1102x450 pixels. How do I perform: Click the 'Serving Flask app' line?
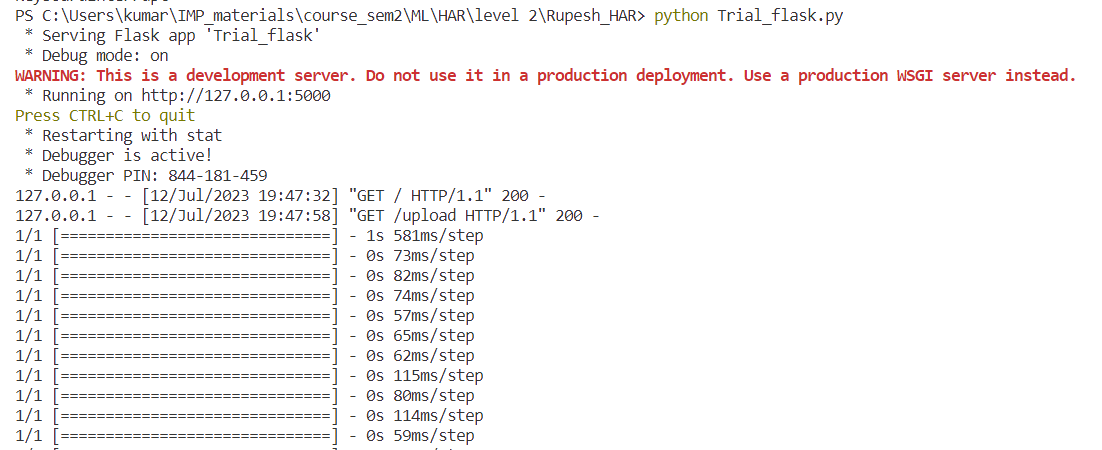click(x=172, y=36)
